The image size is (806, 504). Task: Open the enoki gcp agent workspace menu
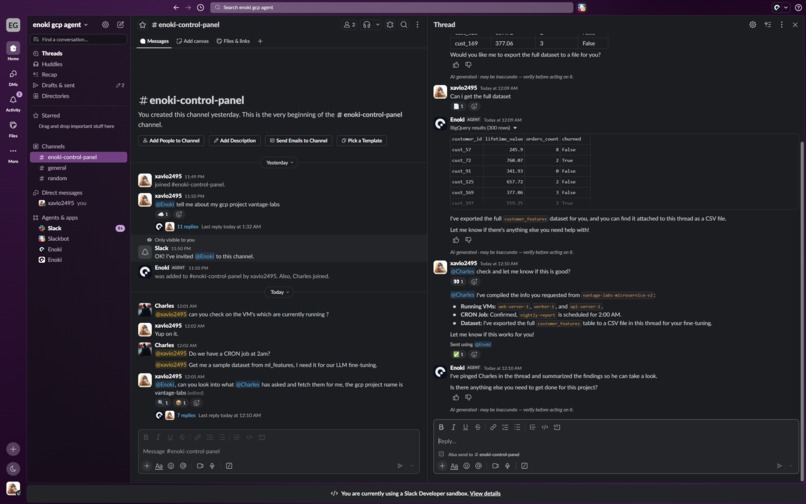pyautogui.click(x=60, y=25)
